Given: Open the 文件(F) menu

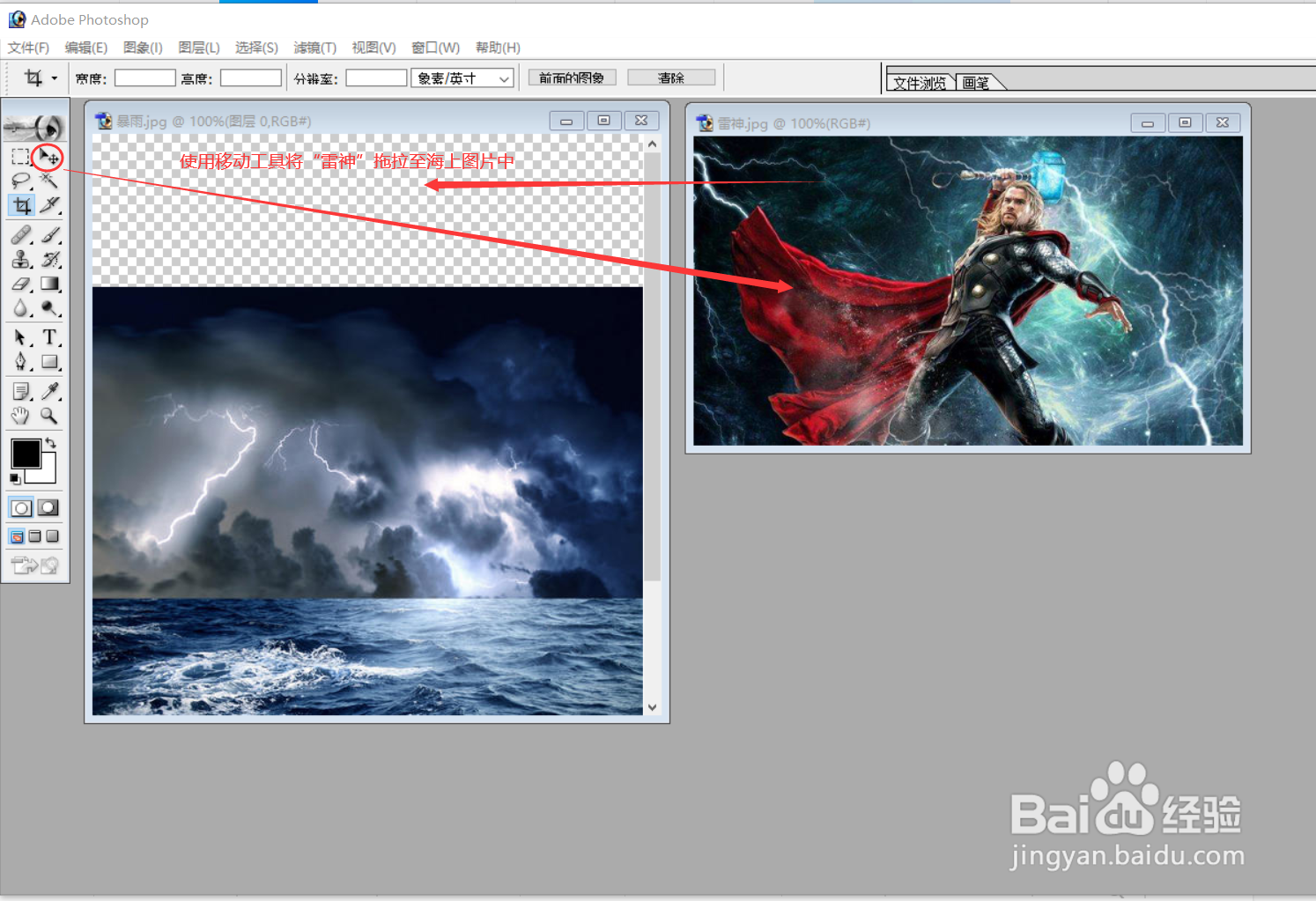Looking at the screenshot, I should [x=28, y=48].
